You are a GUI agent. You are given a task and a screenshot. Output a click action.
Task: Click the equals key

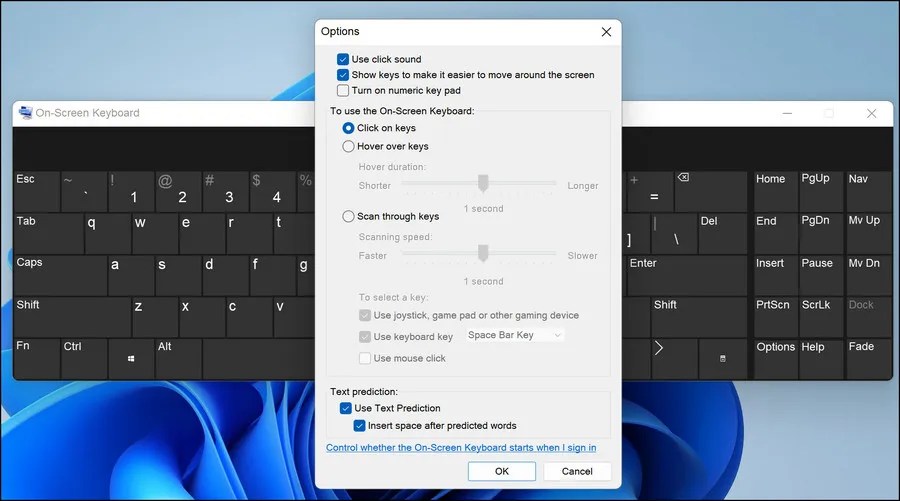point(650,191)
